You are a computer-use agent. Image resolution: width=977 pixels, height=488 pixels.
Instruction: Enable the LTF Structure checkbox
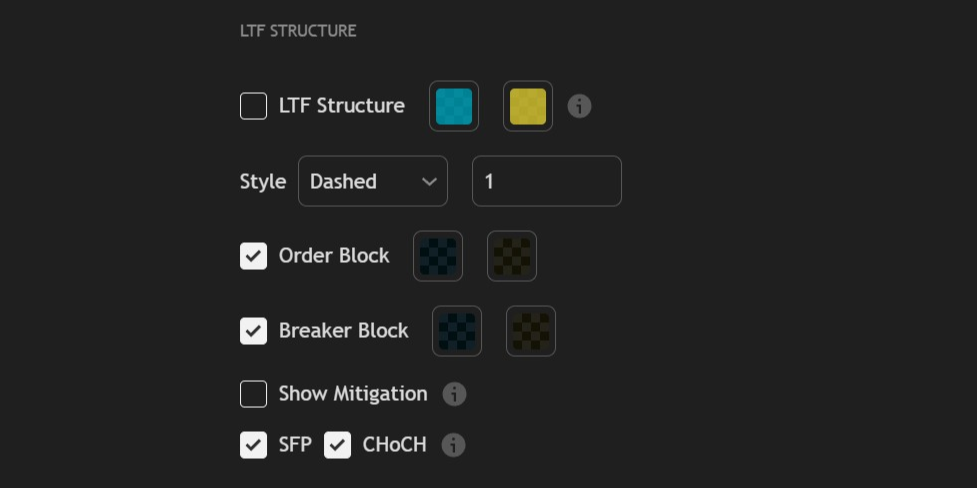(253, 106)
